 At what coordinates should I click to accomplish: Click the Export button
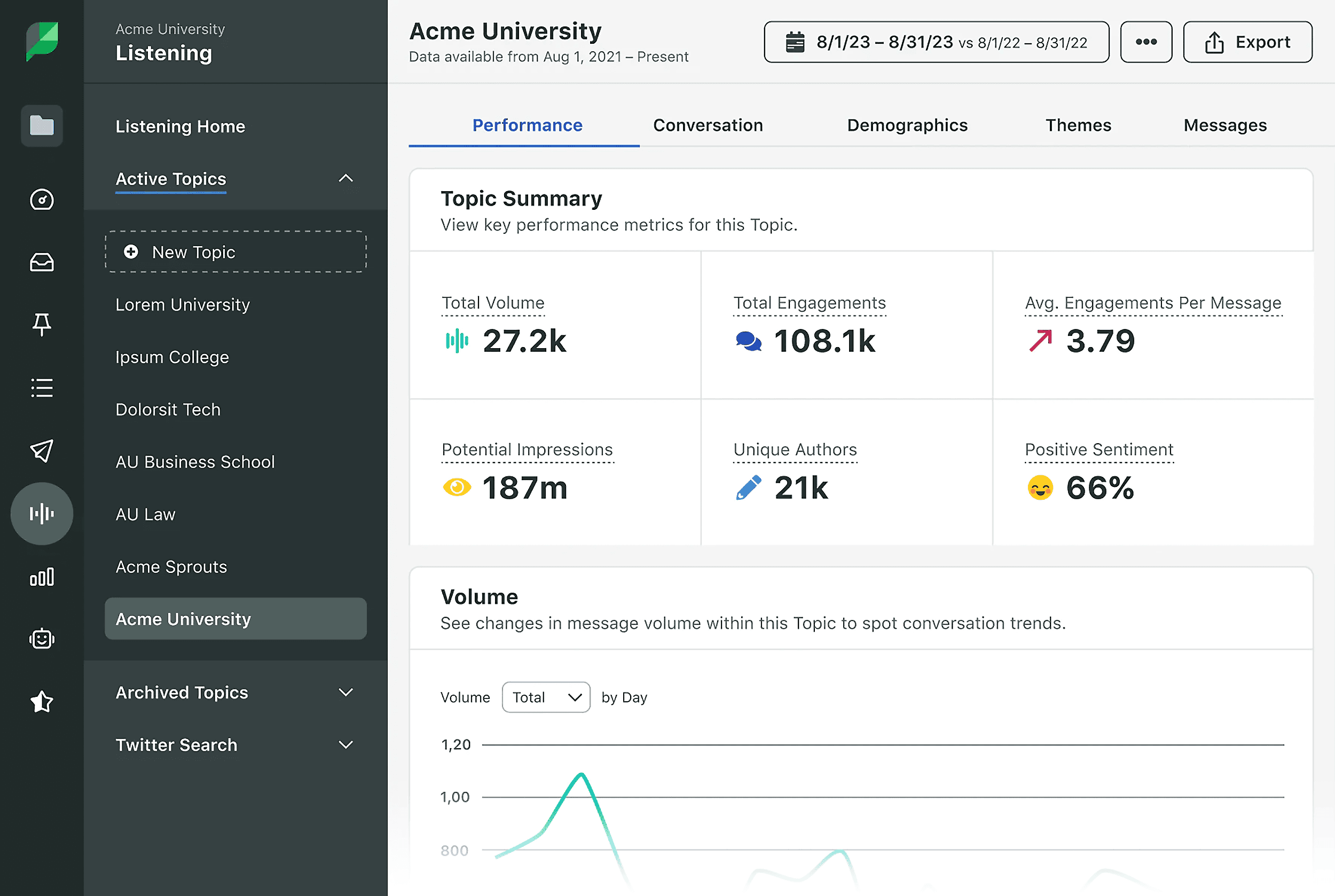1247,42
